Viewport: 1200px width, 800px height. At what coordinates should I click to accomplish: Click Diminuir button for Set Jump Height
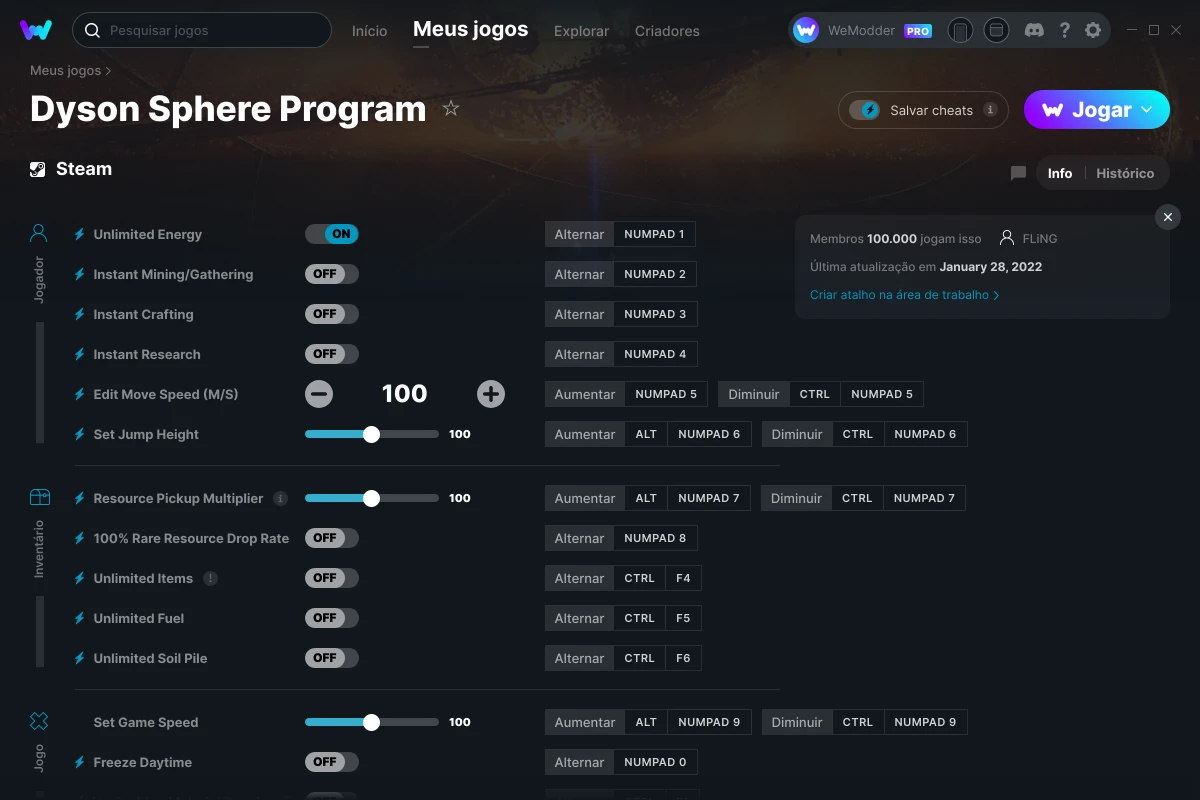click(797, 434)
